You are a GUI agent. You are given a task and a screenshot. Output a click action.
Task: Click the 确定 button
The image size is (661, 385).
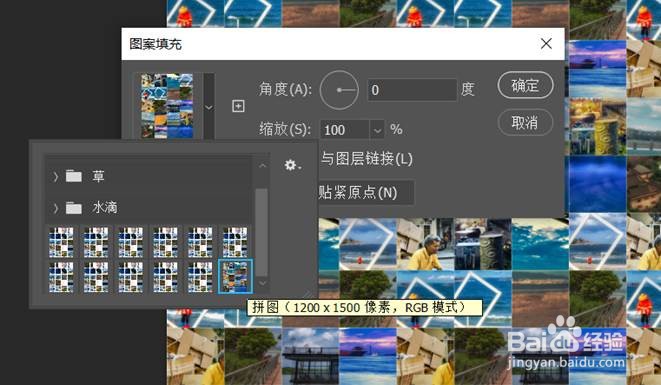[x=525, y=85]
